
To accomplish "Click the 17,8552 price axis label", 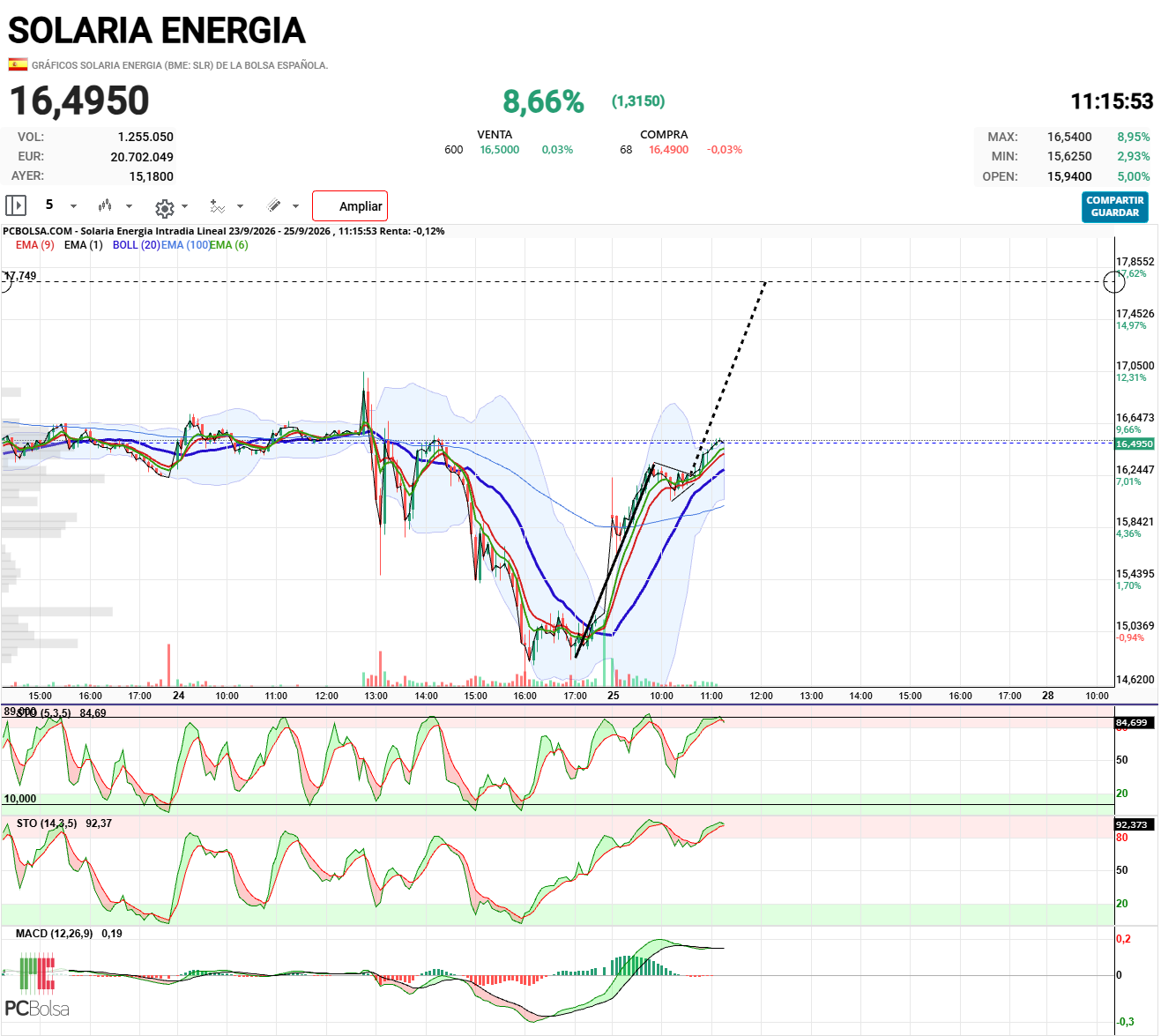I will click(x=1135, y=262).
